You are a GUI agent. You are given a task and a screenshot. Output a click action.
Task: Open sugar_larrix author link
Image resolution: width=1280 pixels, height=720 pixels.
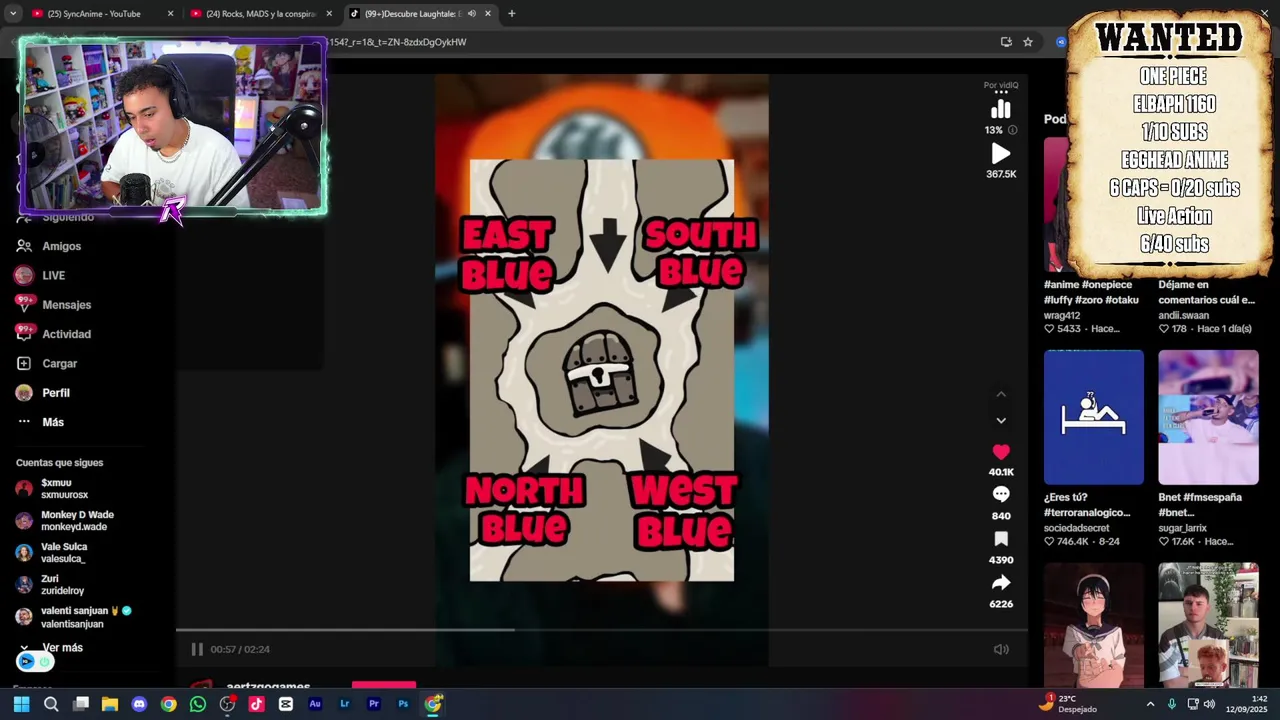[1182, 528]
